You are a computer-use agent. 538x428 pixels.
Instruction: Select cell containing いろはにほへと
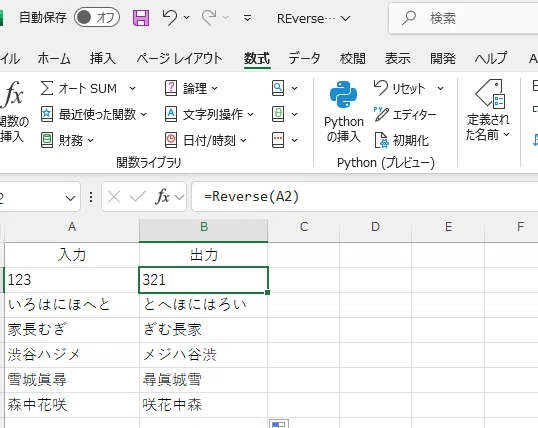(72, 305)
